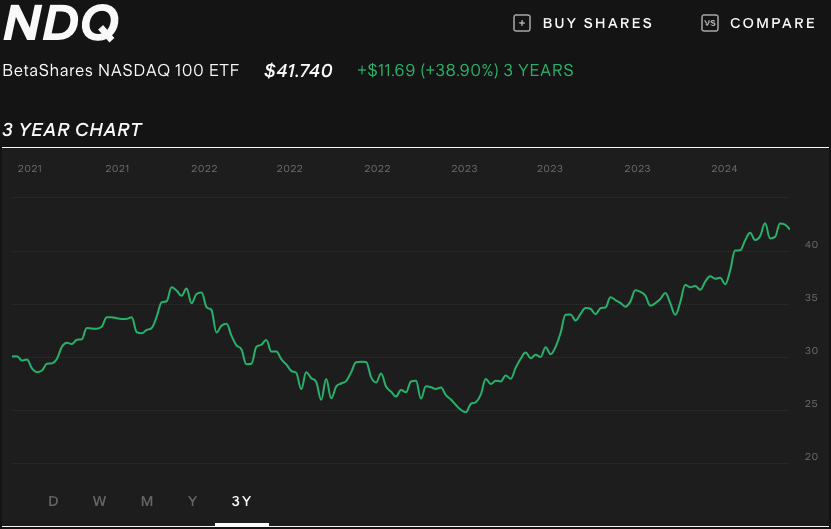Screen dimensions: 831x529
Task: Click the BetaShares NASDAQ 100 ETF name
Action: click(x=121, y=70)
